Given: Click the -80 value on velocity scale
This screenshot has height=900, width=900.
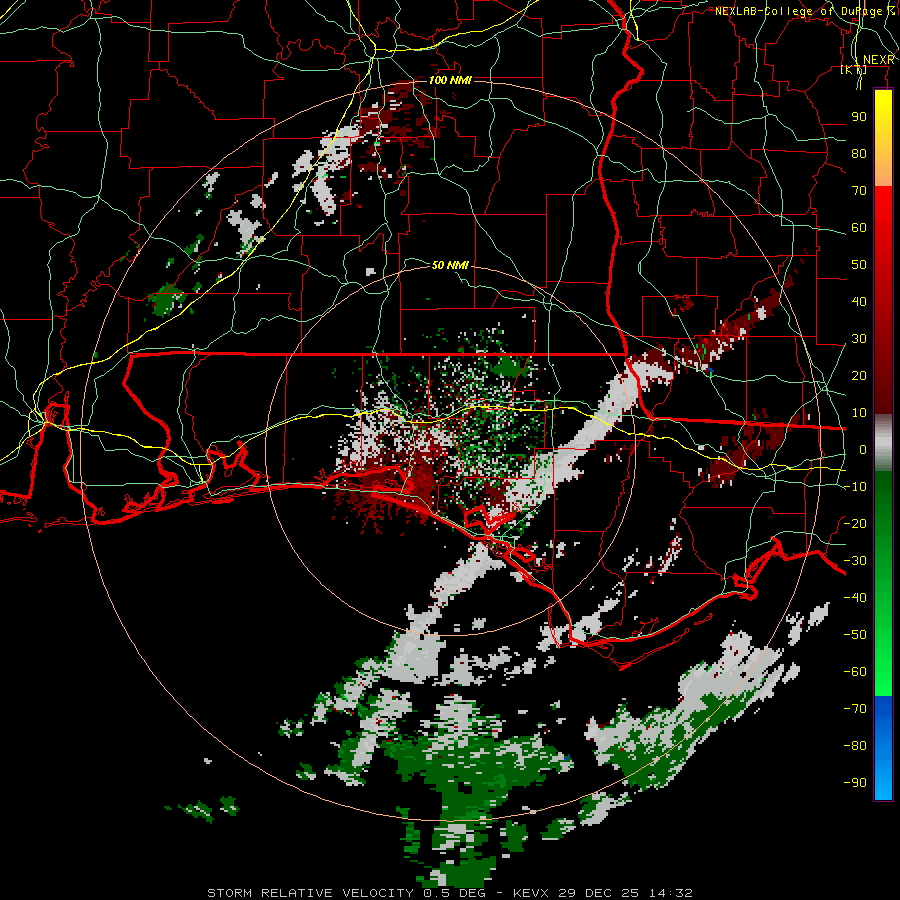Looking at the screenshot, I should pyautogui.click(x=855, y=746).
